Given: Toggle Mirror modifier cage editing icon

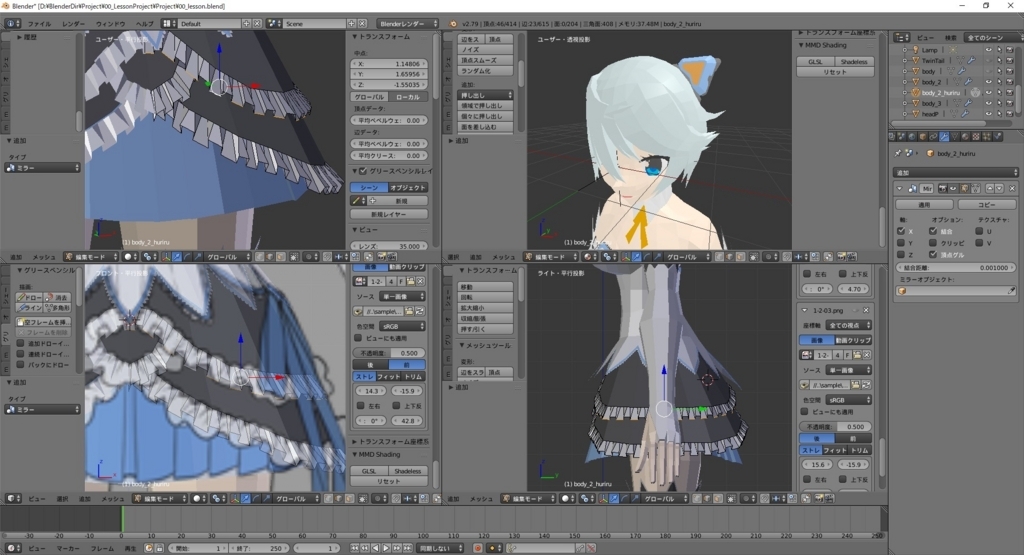Looking at the screenshot, I should tap(975, 188).
